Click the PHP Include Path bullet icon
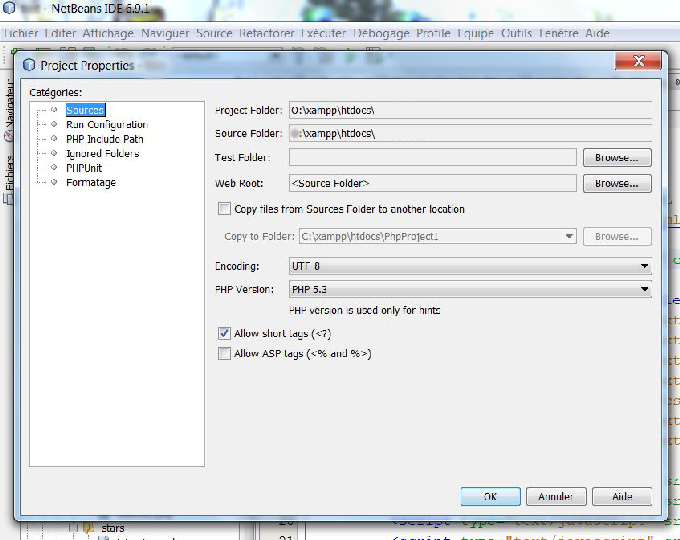680x540 pixels. point(54,138)
